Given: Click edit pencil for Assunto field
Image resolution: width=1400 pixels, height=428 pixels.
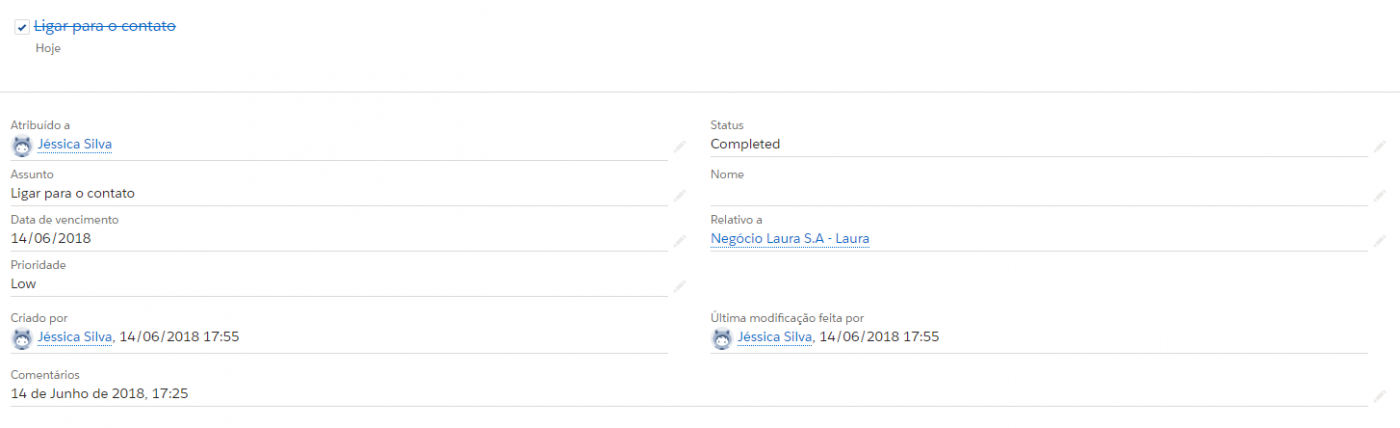Looking at the screenshot, I should pos(679,194).
